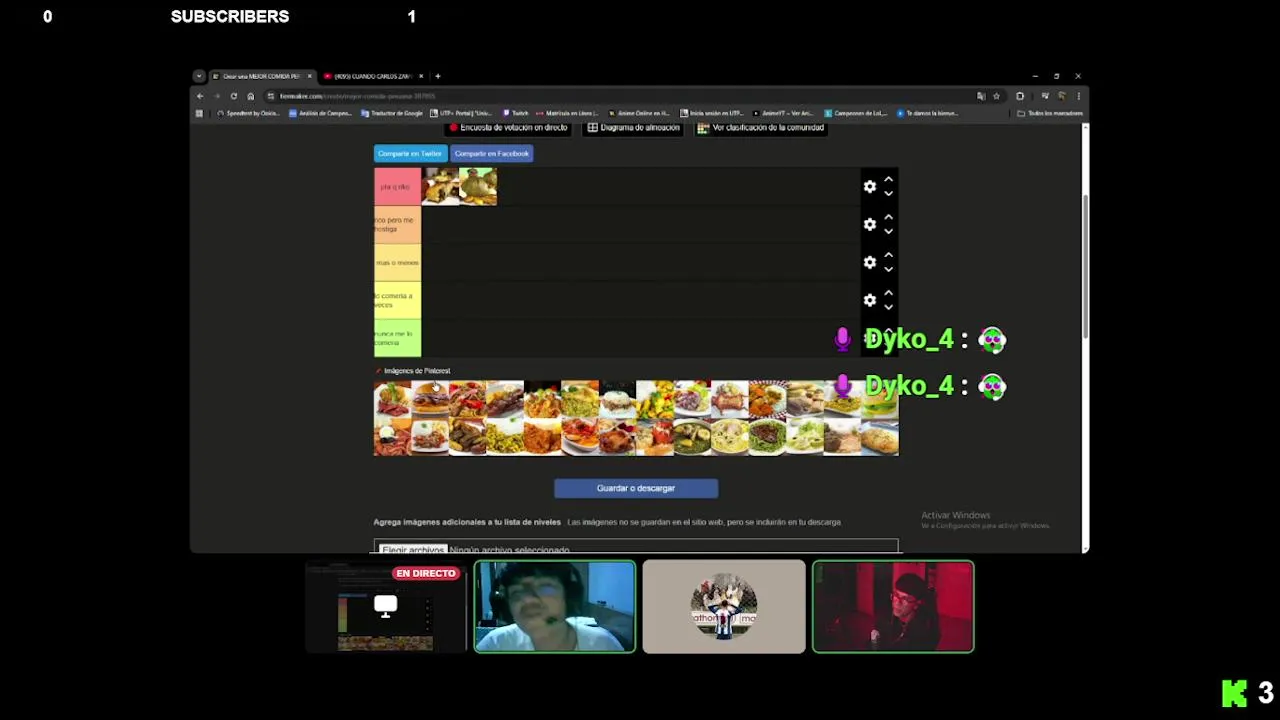Open the Twitch bookmark

point(516,113)
